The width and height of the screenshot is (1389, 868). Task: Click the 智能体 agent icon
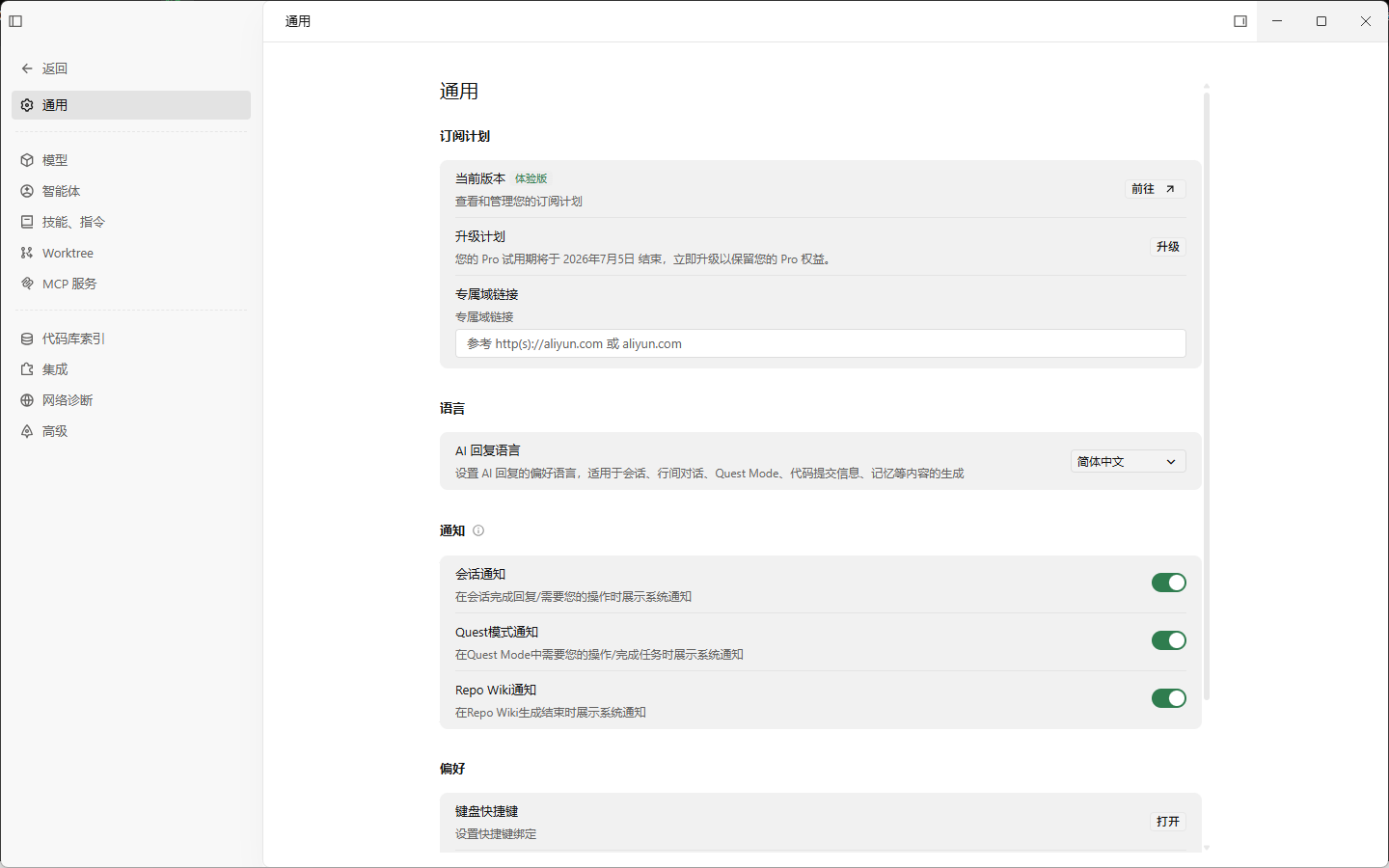coord(27,191)
